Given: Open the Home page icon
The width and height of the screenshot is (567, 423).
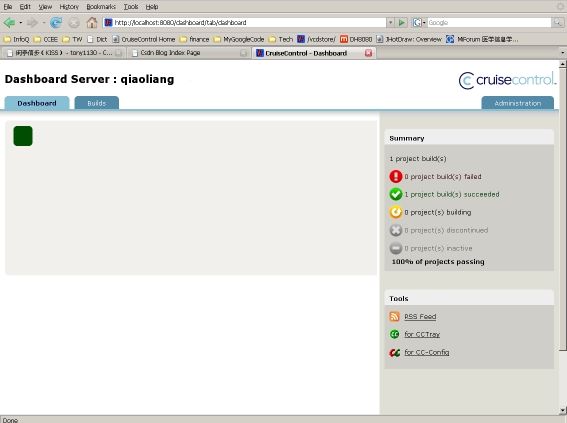Looking at the screenshot, I should 92,23.
